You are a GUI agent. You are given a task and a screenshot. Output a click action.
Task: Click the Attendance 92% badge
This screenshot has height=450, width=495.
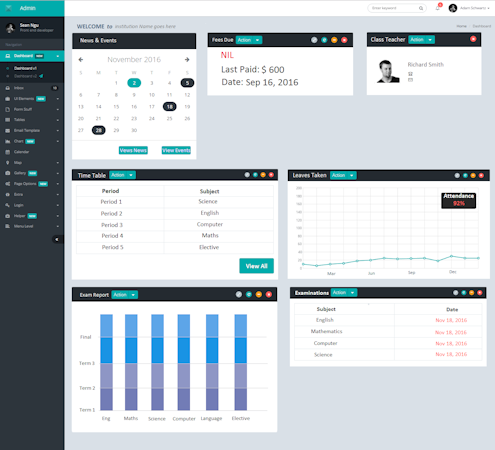(459, 200)
